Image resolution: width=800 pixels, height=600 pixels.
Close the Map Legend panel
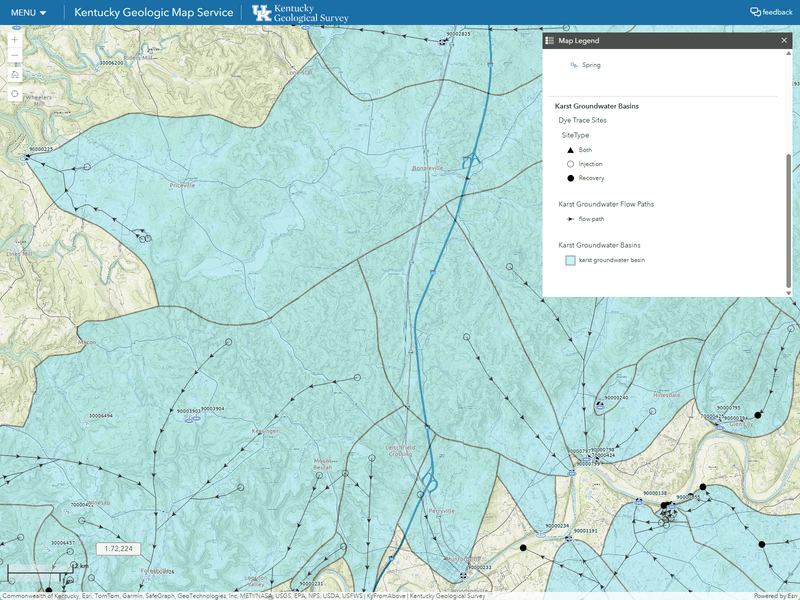[x=784, y=40]
